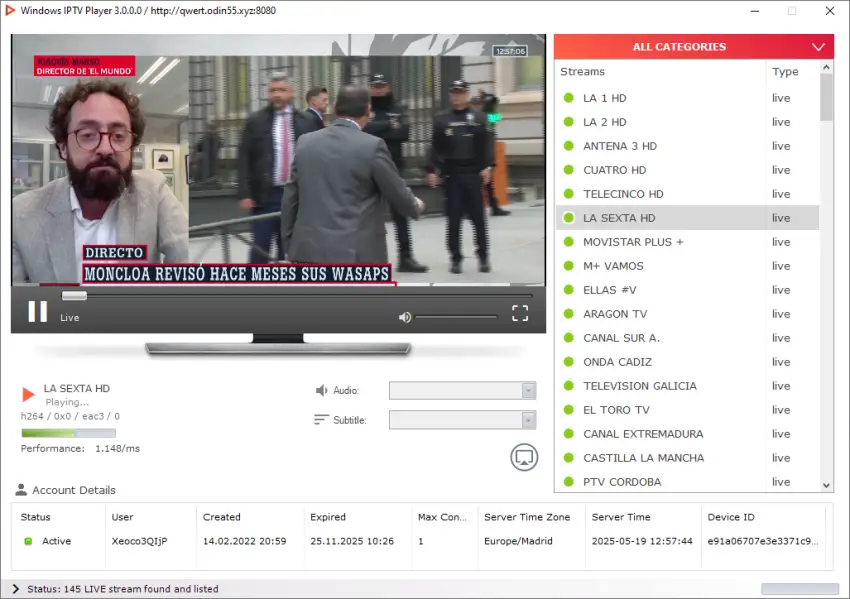This screenshot has width=850, height=599.
Task: Adjust the player volume slider
Action: point(456,317)
